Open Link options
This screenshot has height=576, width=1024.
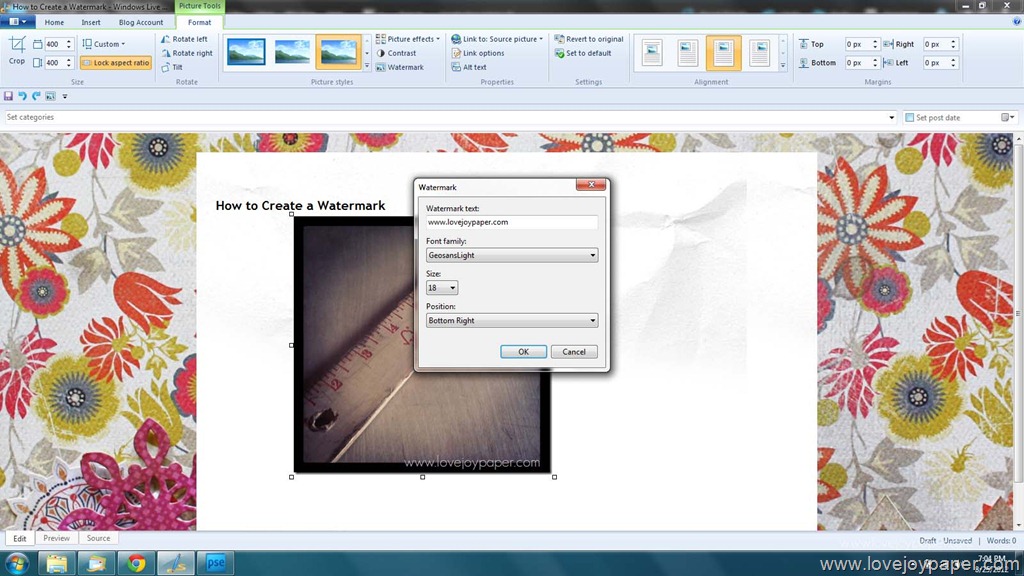point(477,54)
